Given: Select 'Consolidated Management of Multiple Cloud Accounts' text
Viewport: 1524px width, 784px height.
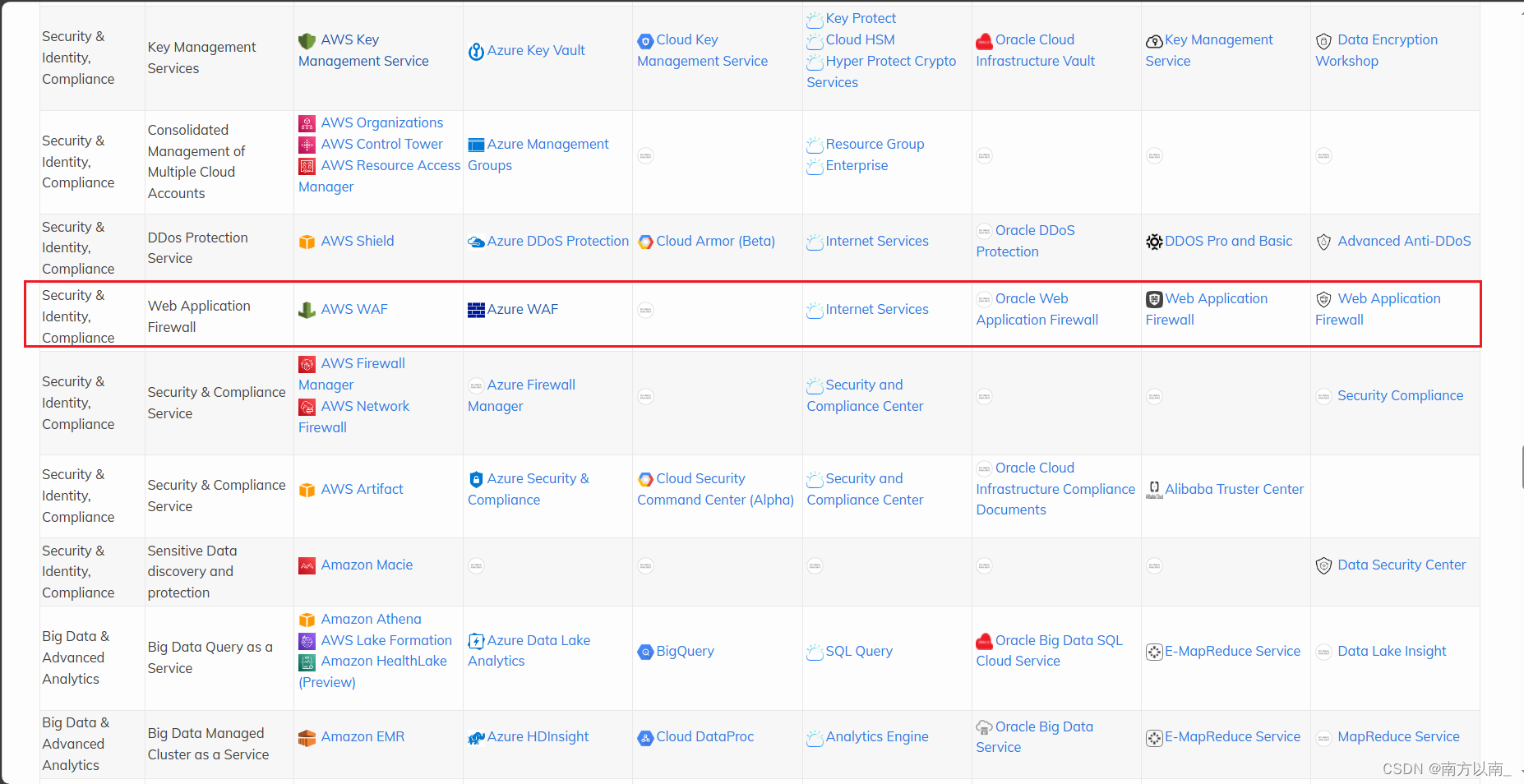Looking at the screenshot, I should click(x=196, y=162).
